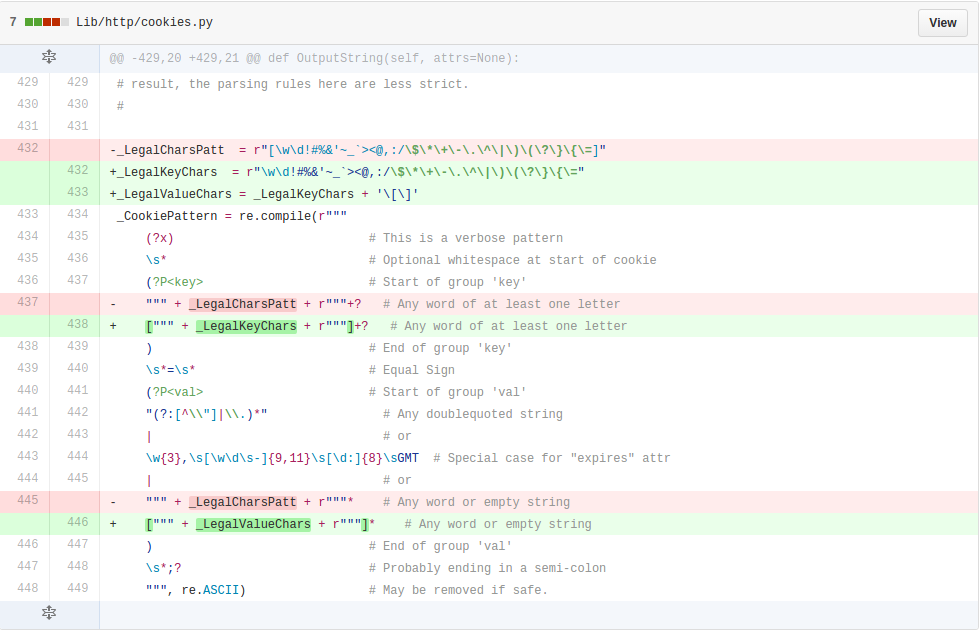The width and height of the screenshot is (980, 631).
Task: Click the added _LegalKeyChars definition line
Action: (347, 172)
